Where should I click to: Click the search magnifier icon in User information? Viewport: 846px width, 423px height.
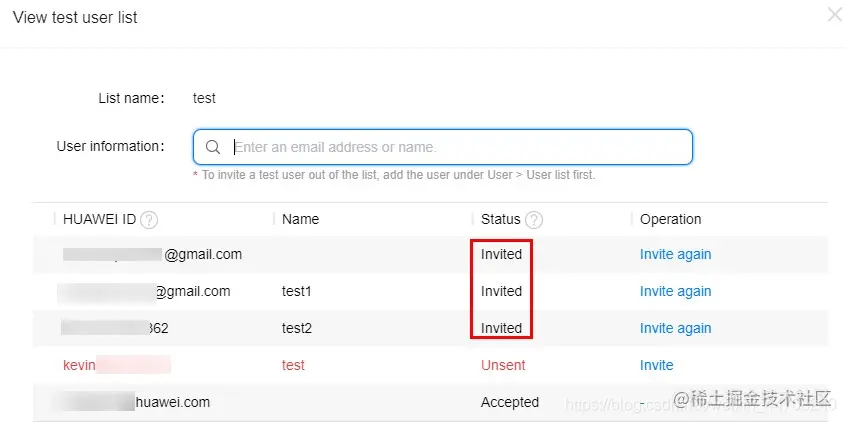point(213,147)
